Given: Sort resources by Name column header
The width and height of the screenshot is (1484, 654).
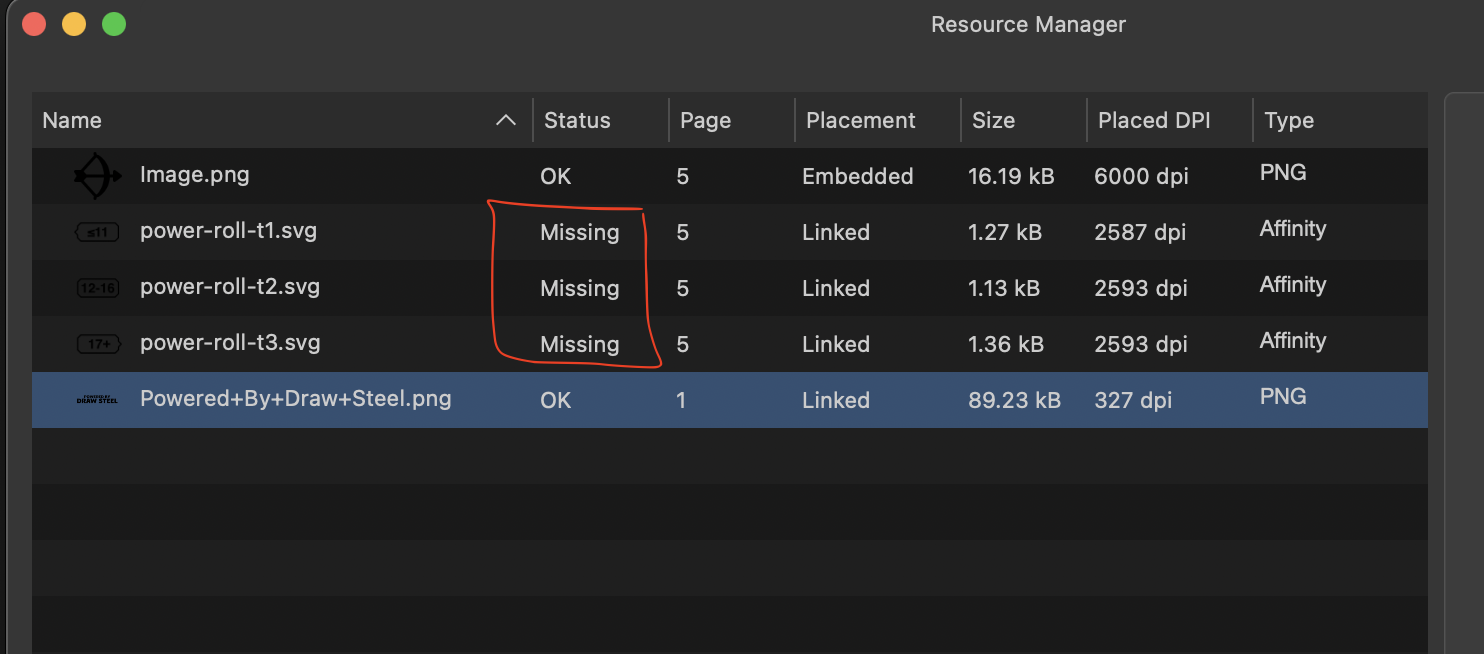Looking at the screenshot, I should [72, 121].
